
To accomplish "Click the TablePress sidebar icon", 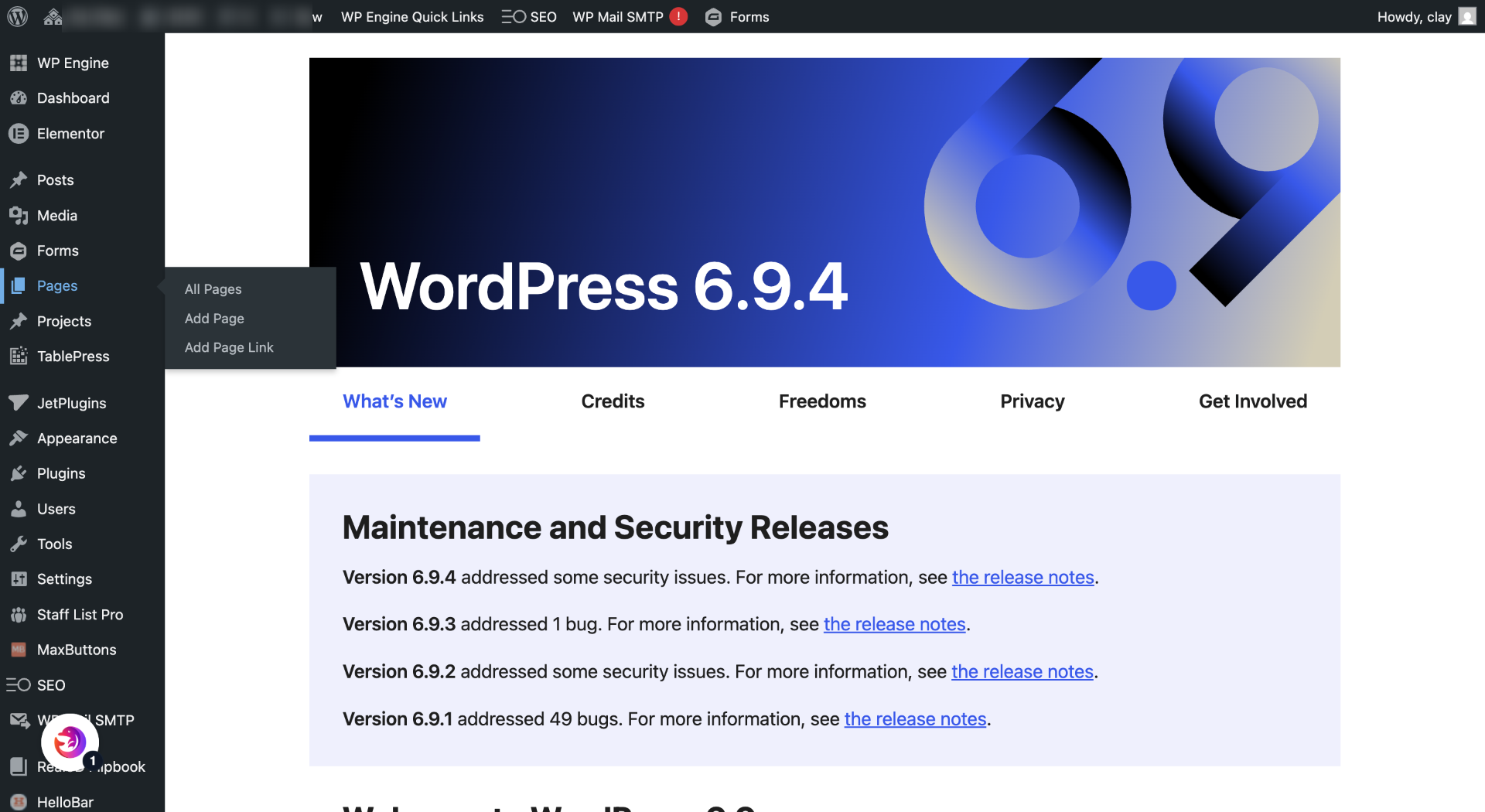I will [x=19, y=356].
